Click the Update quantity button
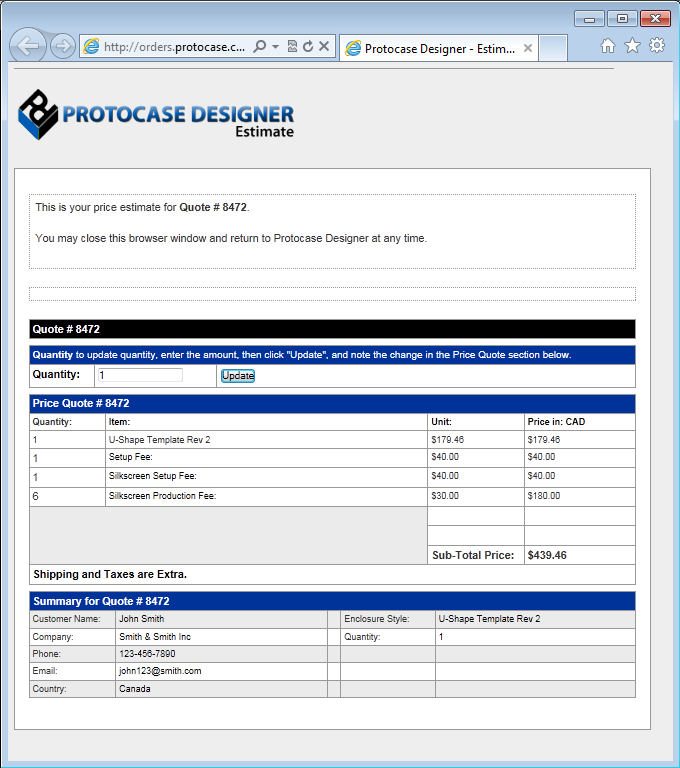680x768 pixels. 238,376
